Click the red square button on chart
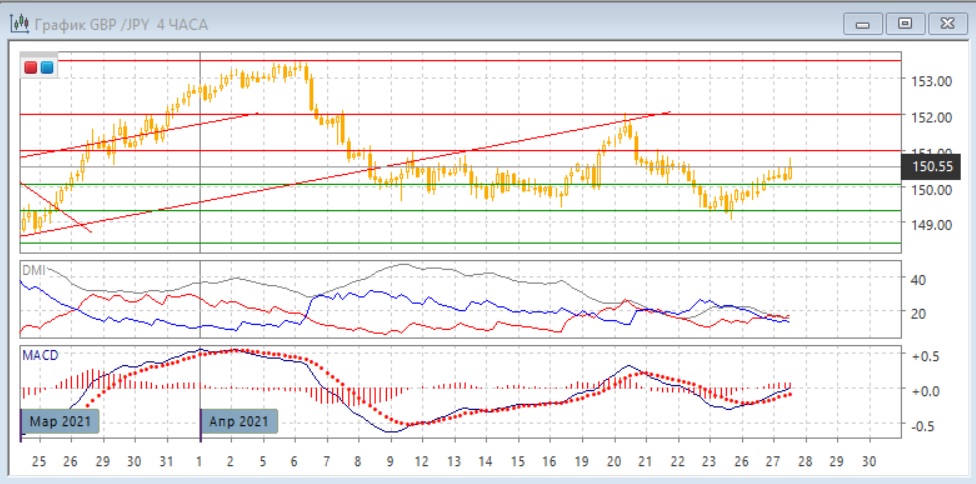Screen dimensions: 976x484 coord(31,68)
